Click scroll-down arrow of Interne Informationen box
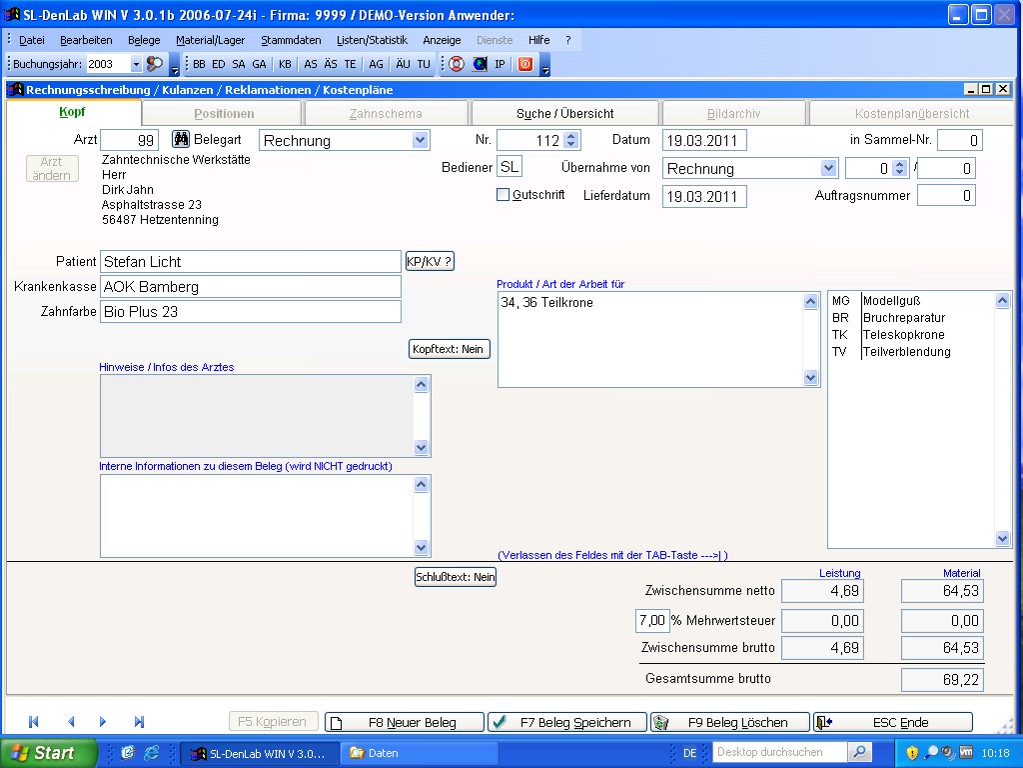Image resolution: width=1023 pixels, height=768 pixels. point(421,547)
